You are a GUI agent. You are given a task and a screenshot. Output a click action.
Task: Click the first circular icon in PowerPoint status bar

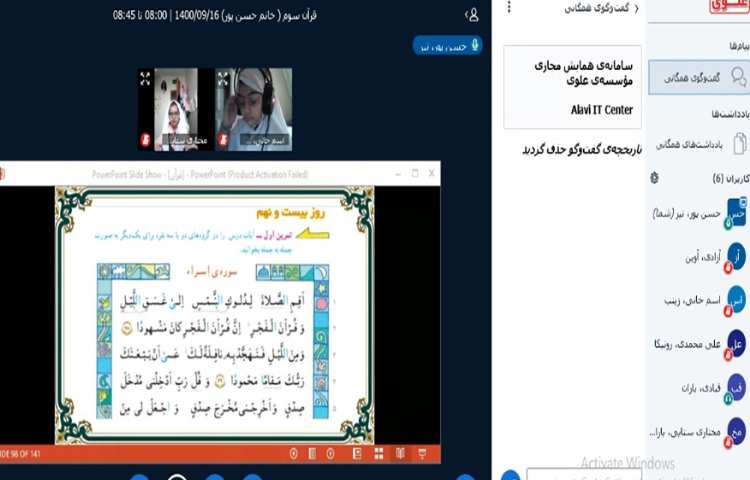pyautogui.click(x=294, y=454)
